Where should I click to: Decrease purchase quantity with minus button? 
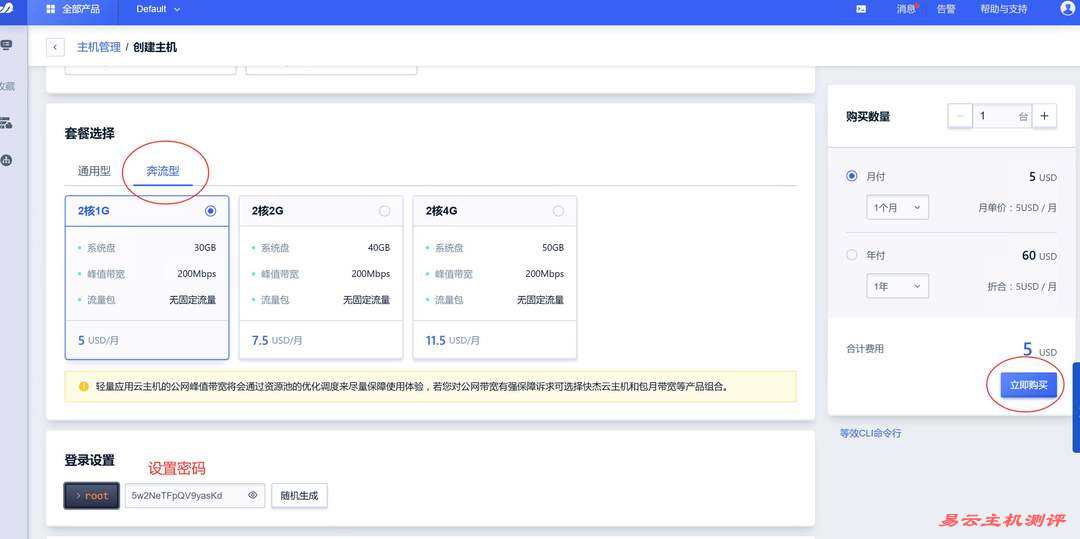click(960, 116)
